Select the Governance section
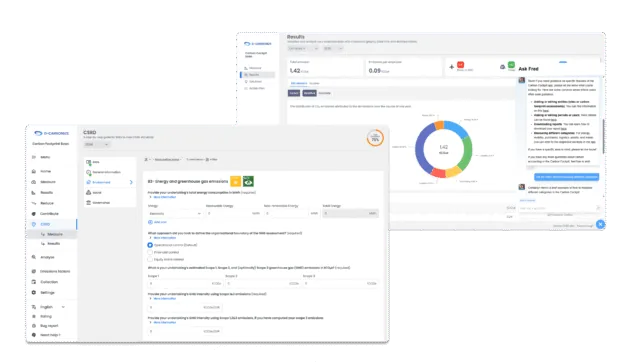640x364 pixels. coord(109,203)
